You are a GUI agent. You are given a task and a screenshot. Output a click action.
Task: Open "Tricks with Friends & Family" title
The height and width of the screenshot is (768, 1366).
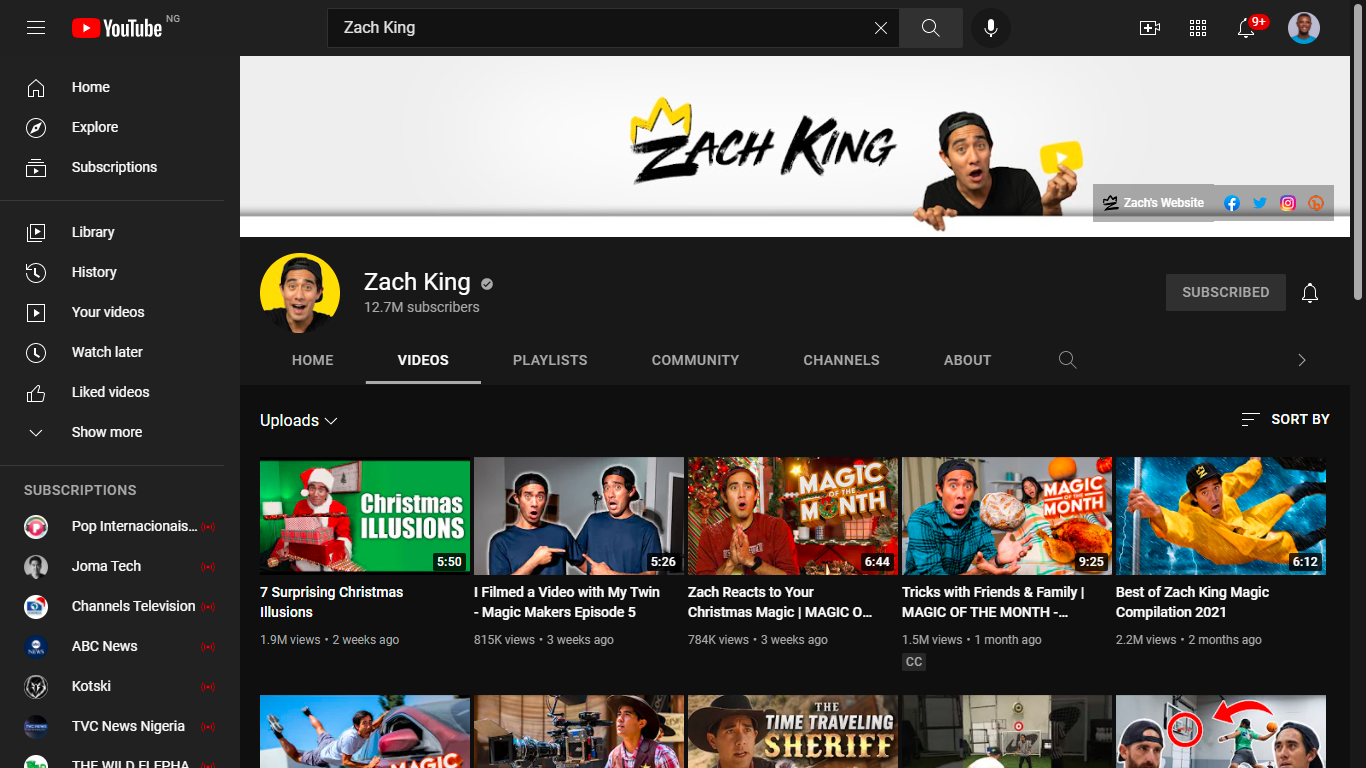pyautogui.click(x=993, y=602)
